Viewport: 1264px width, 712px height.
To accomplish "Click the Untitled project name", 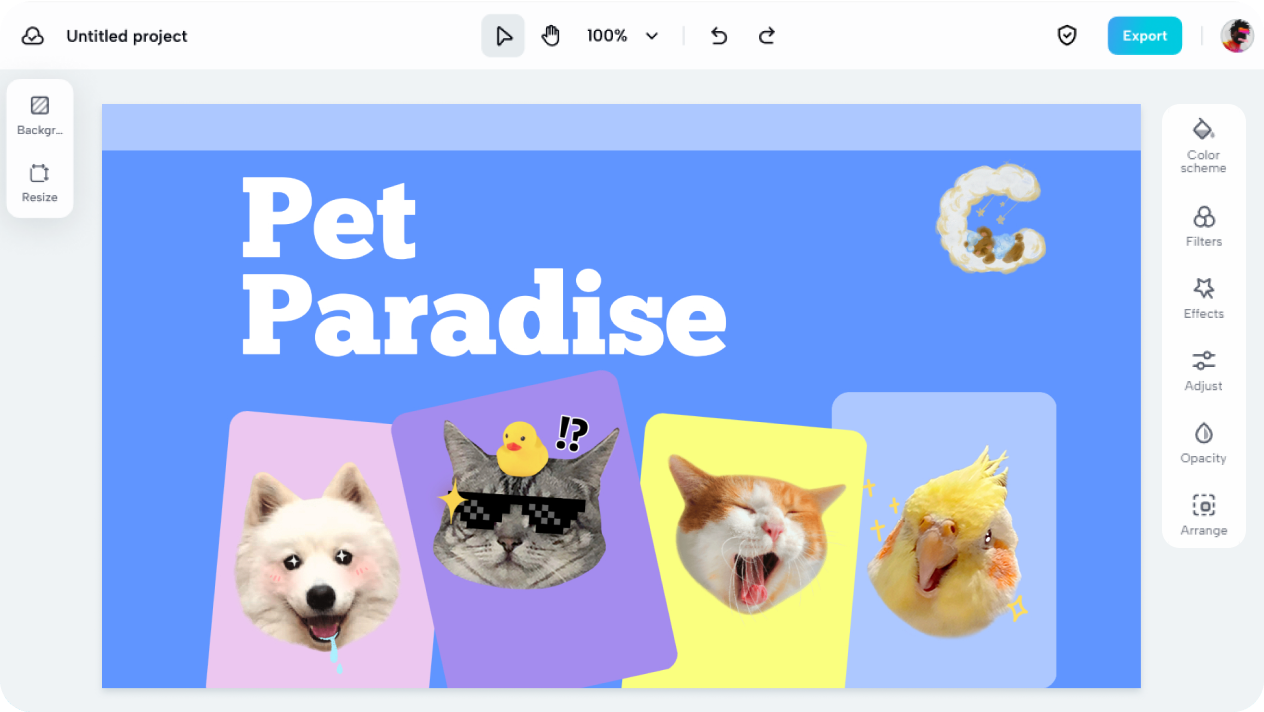I will point(127,36).
